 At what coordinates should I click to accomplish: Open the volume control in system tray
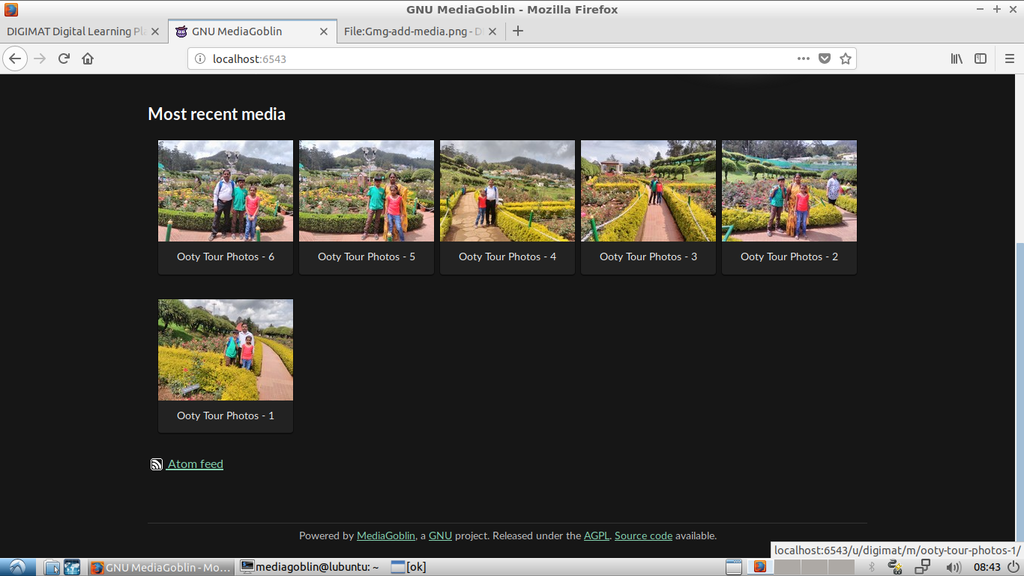click(x=952, y=567)
